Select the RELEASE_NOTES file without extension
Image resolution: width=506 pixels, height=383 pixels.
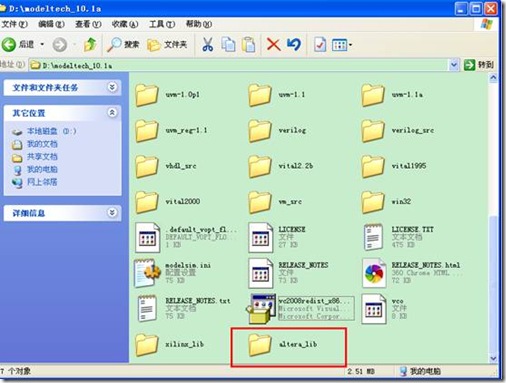tap(289, 273)
